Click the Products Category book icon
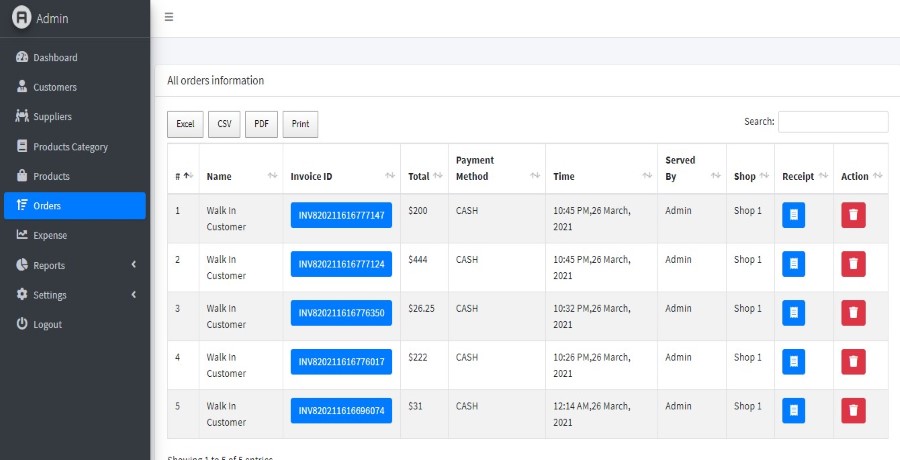900x460 pixels. click(x=22, y=146)
